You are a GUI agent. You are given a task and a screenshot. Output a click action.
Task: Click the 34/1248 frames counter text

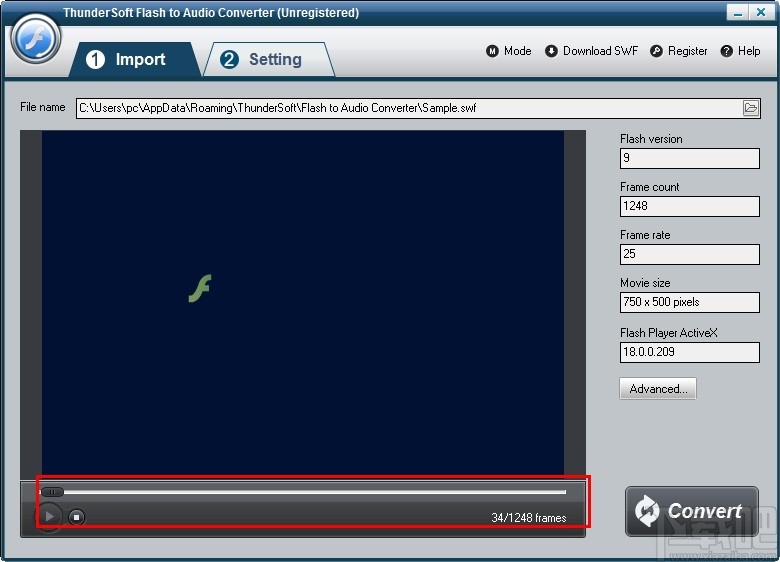(x=529, y=518)
